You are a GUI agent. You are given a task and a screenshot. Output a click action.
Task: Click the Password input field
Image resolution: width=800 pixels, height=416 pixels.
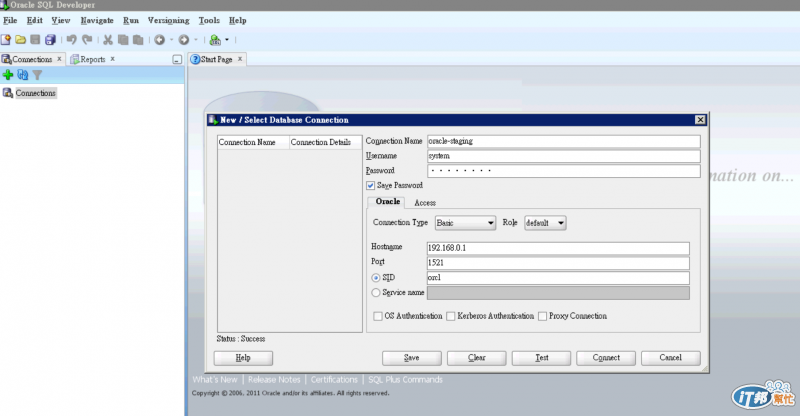(564, 171)
